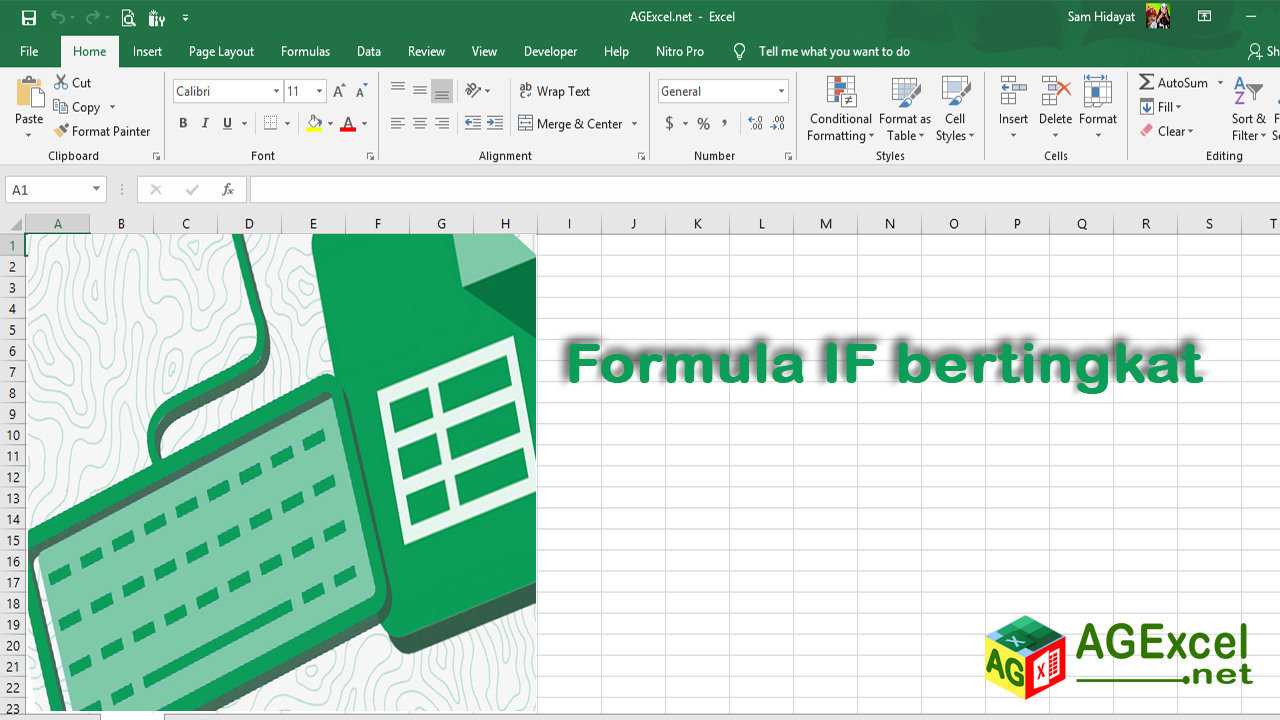
Task: Open the font size 11 dropdown
Action: click(x=320, y=91)
